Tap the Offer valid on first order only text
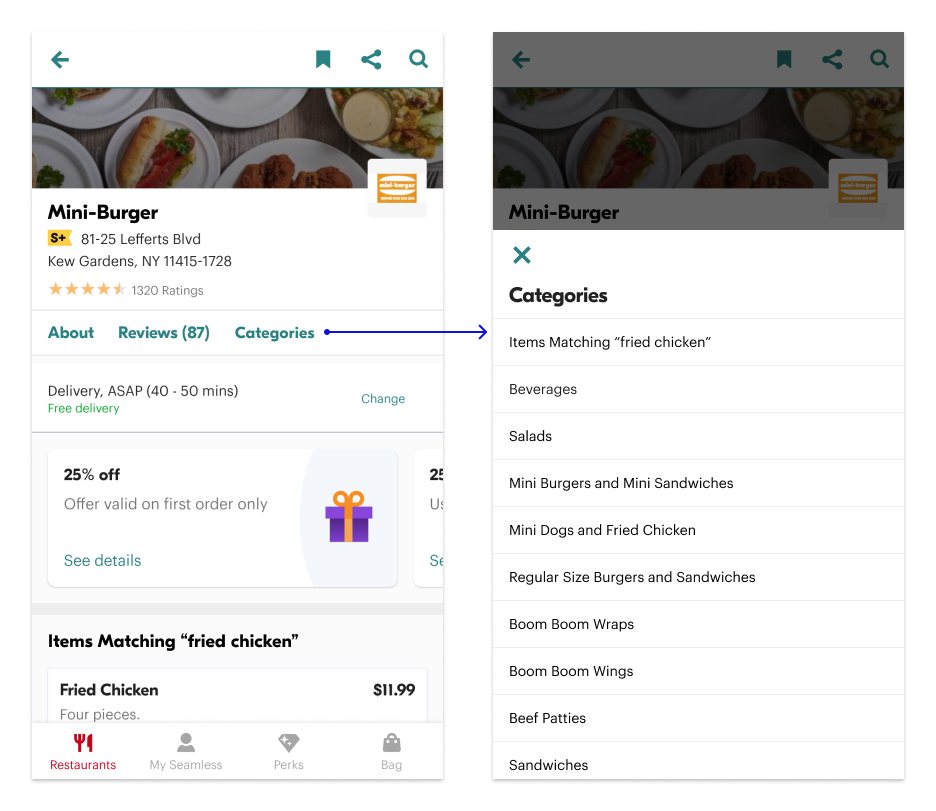936x811 pixels. (166, 504)
